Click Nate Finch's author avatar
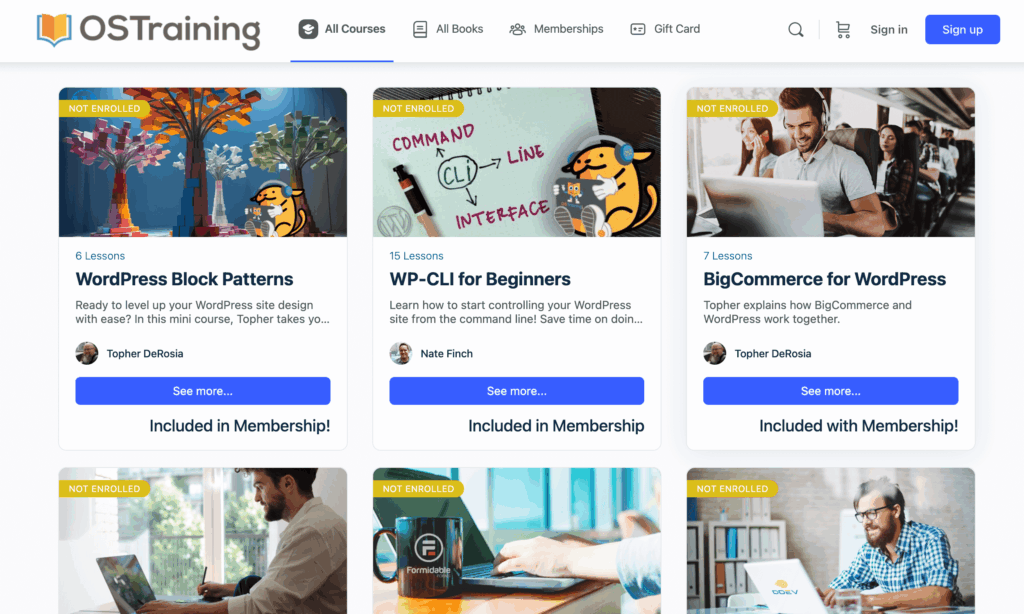This screenshot has width=1024, height=614. point(400,353)
